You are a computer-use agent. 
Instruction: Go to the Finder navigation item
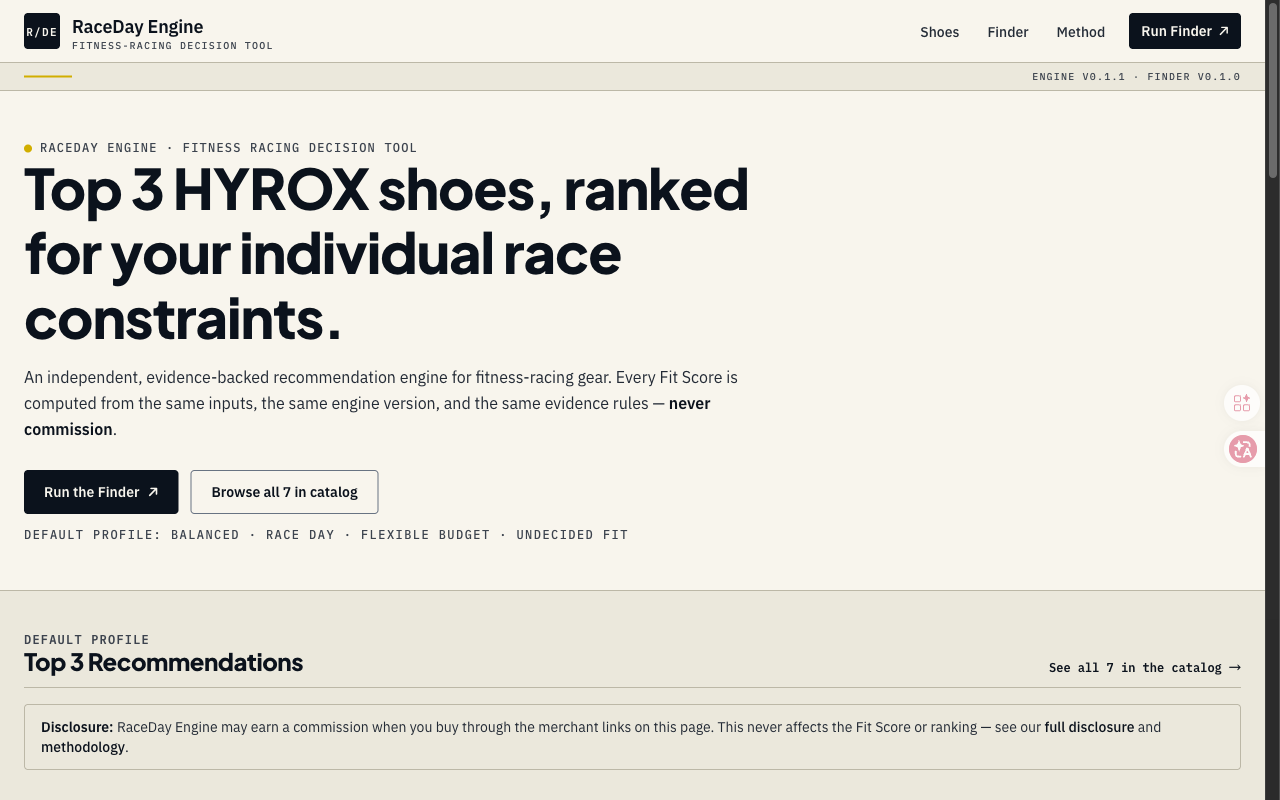(1008, 32)
